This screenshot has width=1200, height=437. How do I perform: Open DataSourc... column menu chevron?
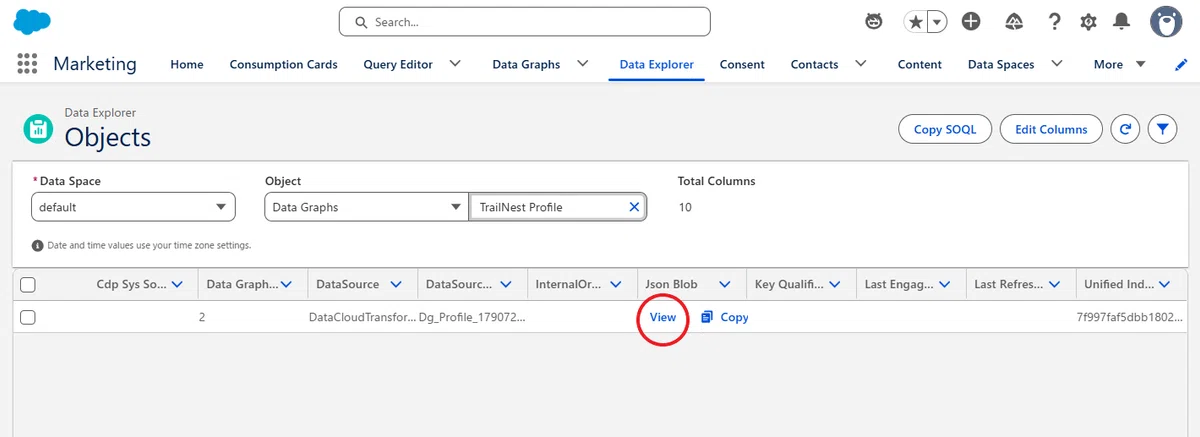tap(506, 285)
